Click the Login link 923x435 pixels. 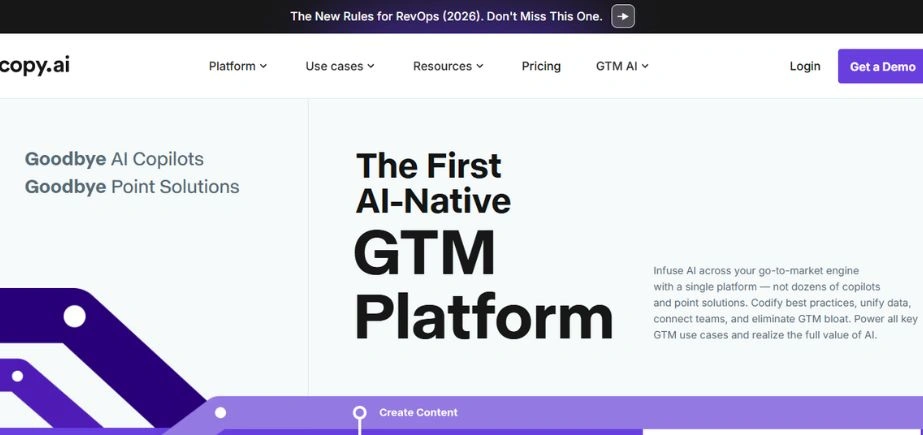[805, 67]
